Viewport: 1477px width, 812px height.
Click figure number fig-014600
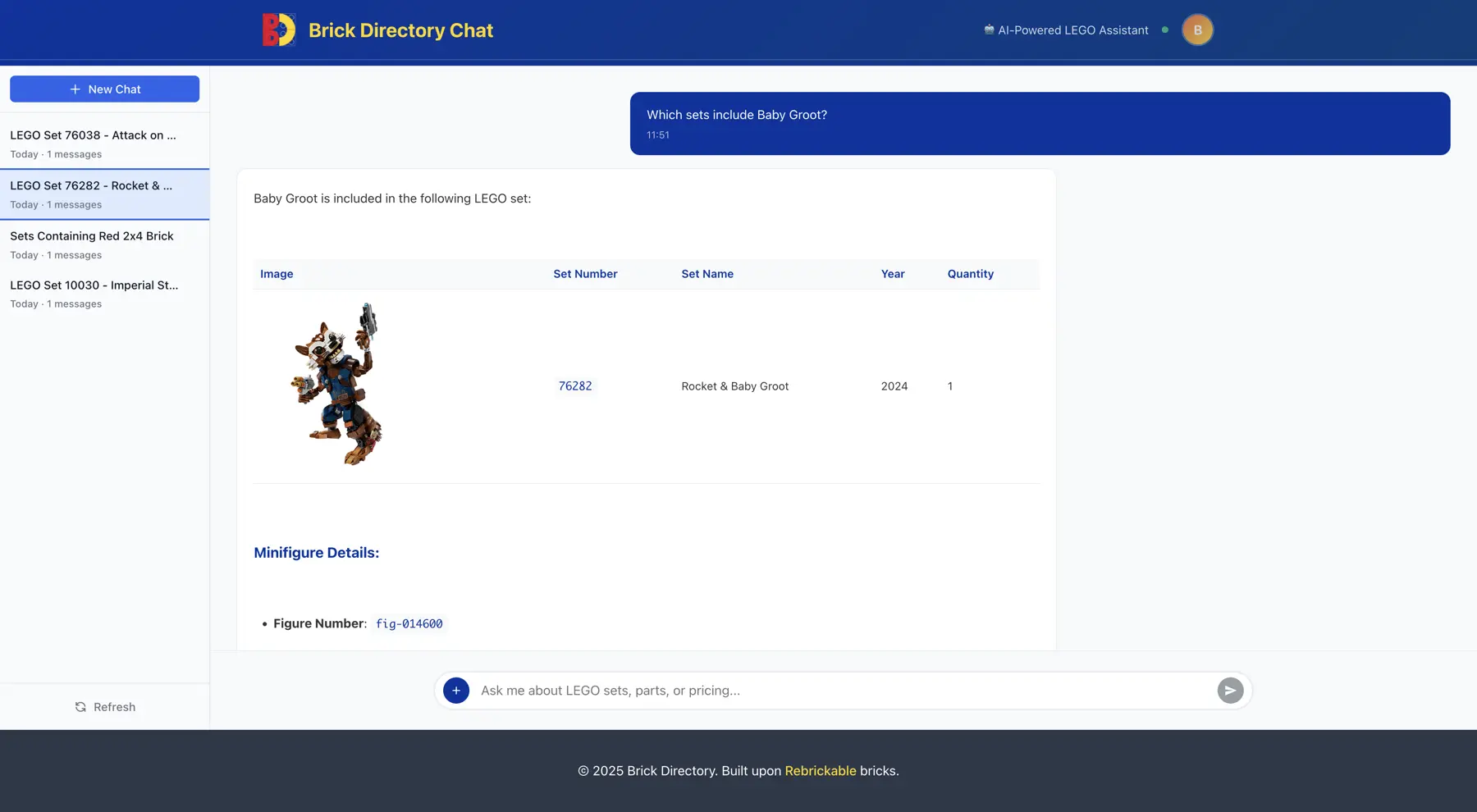(x=409, y=624)
